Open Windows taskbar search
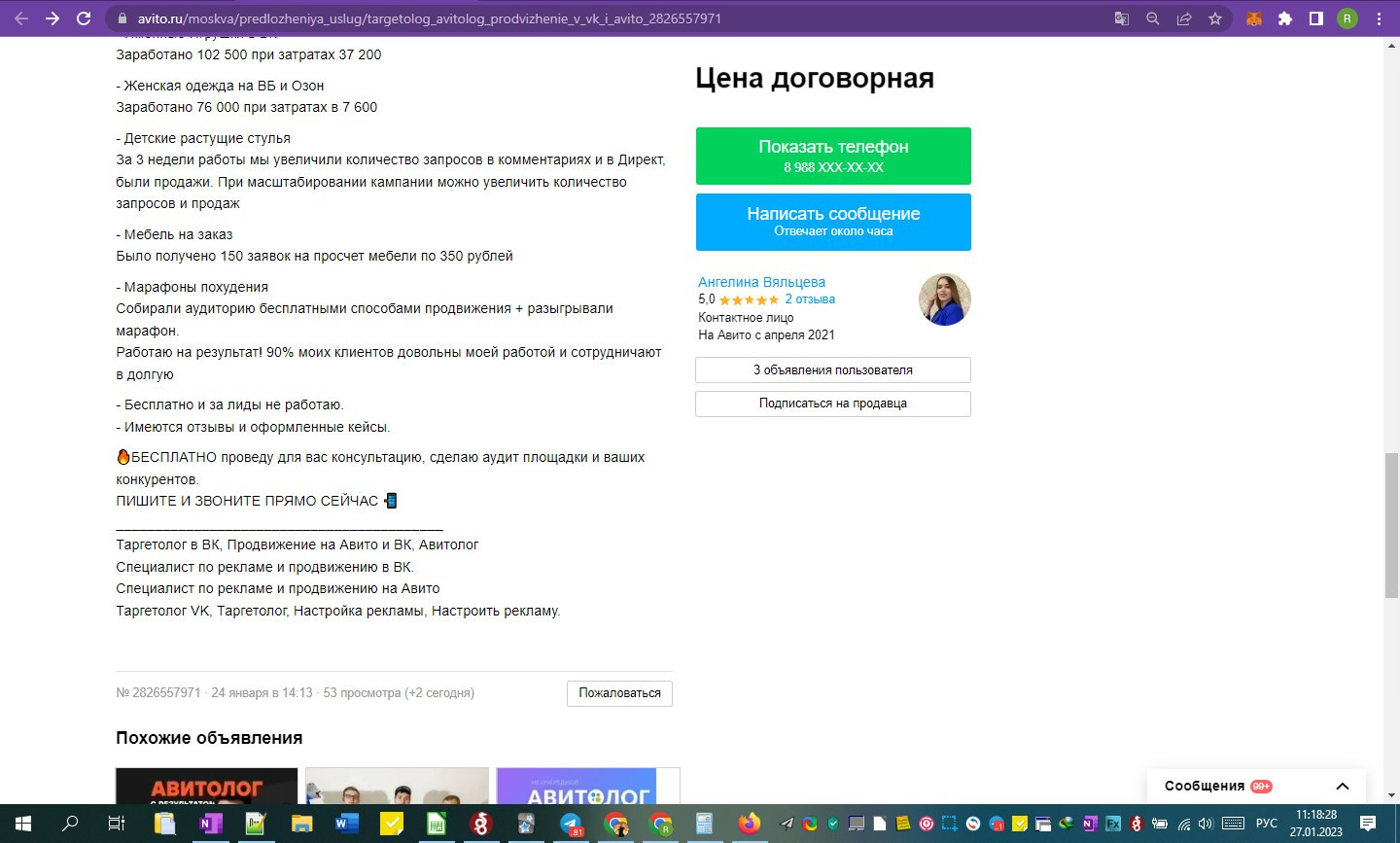 (x=70, y=824)
